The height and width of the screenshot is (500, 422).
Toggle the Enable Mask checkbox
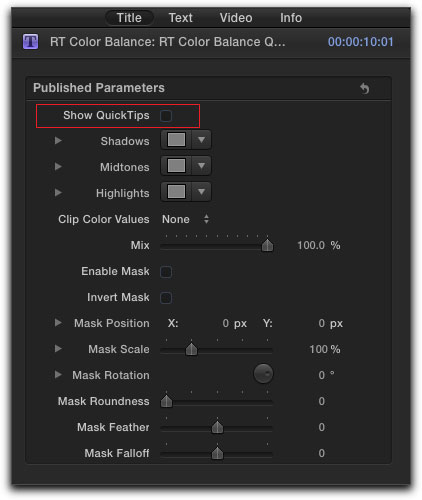coord(166,272)
